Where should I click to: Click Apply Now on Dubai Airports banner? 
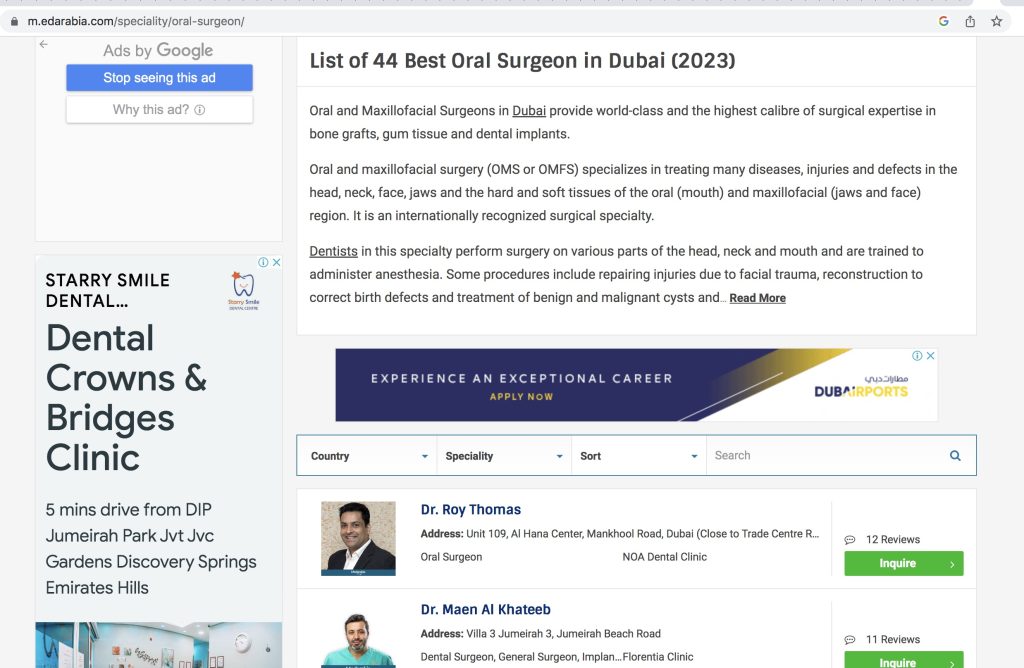click(521, 396)
